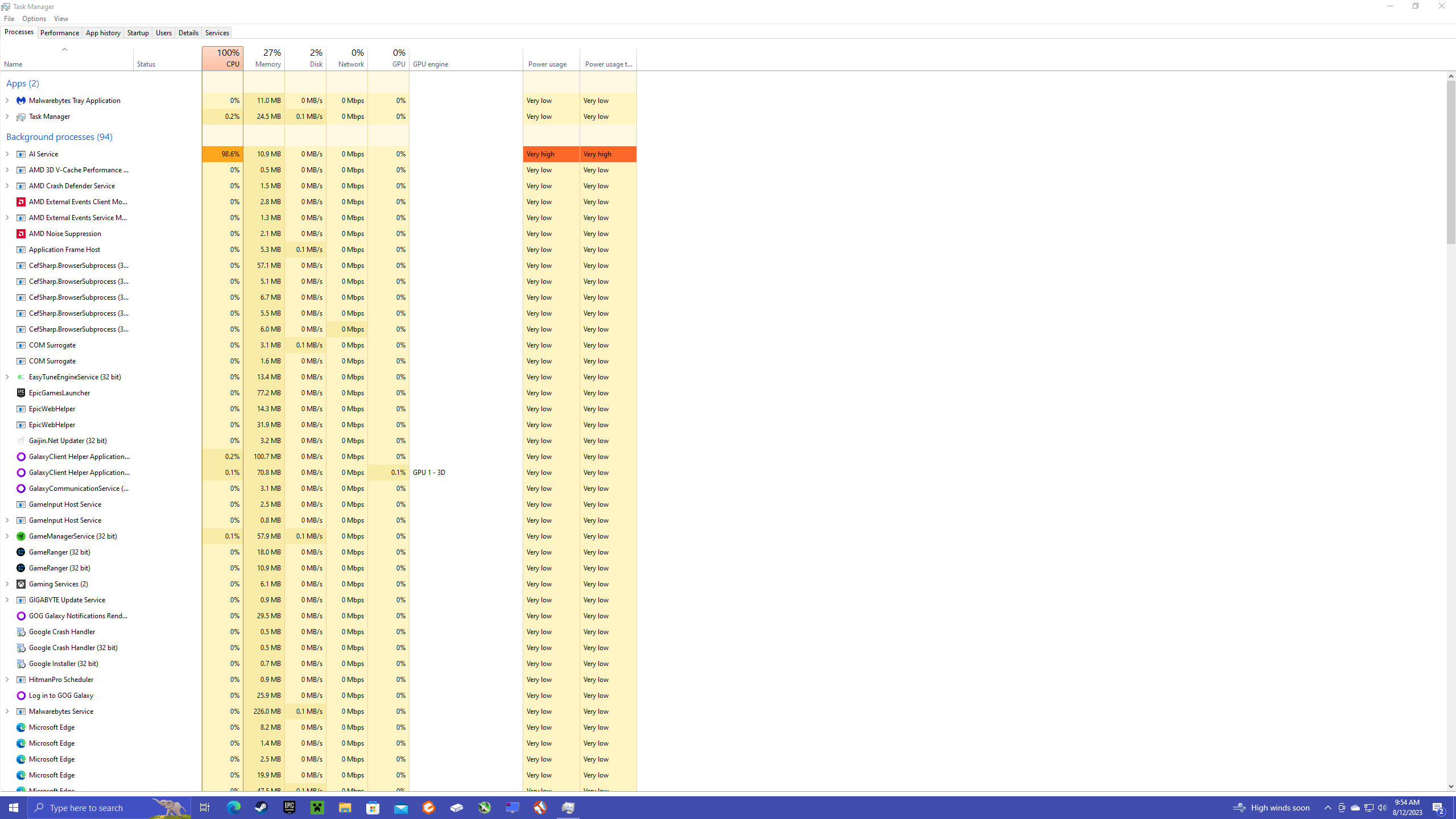Expand the AI Service process
The width and height of the screenshot is (1456, 819).
click(x=7, y=154)
